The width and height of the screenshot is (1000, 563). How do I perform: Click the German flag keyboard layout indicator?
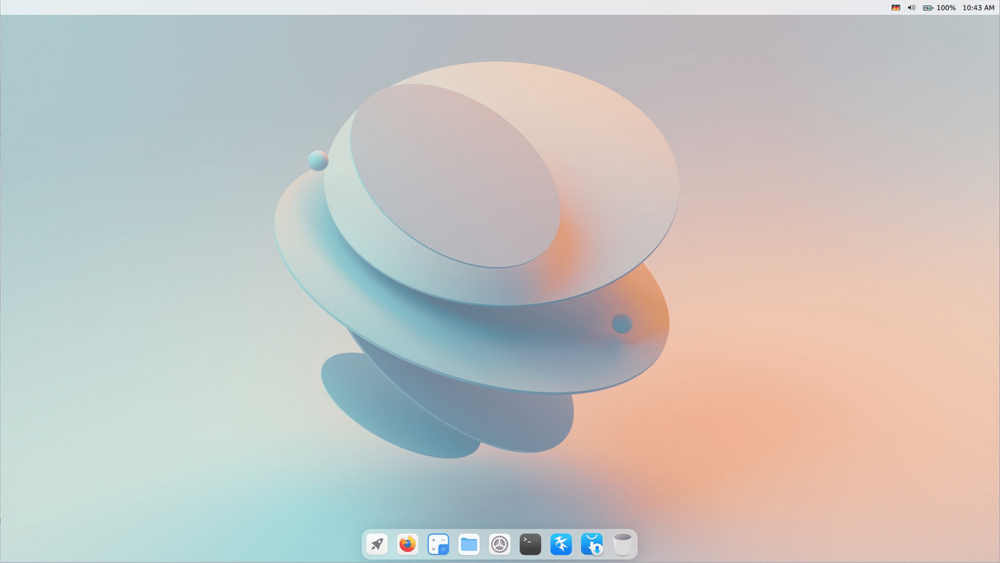pos(895,8)
